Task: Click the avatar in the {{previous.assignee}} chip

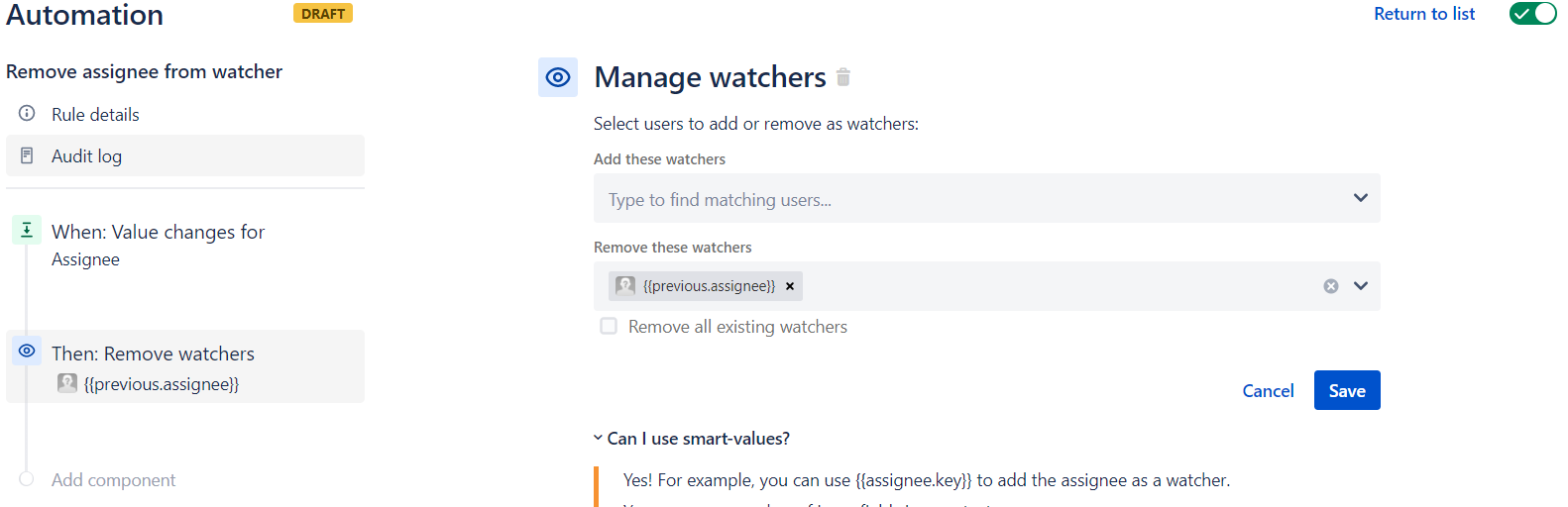Action: click(x=625, y=286)
